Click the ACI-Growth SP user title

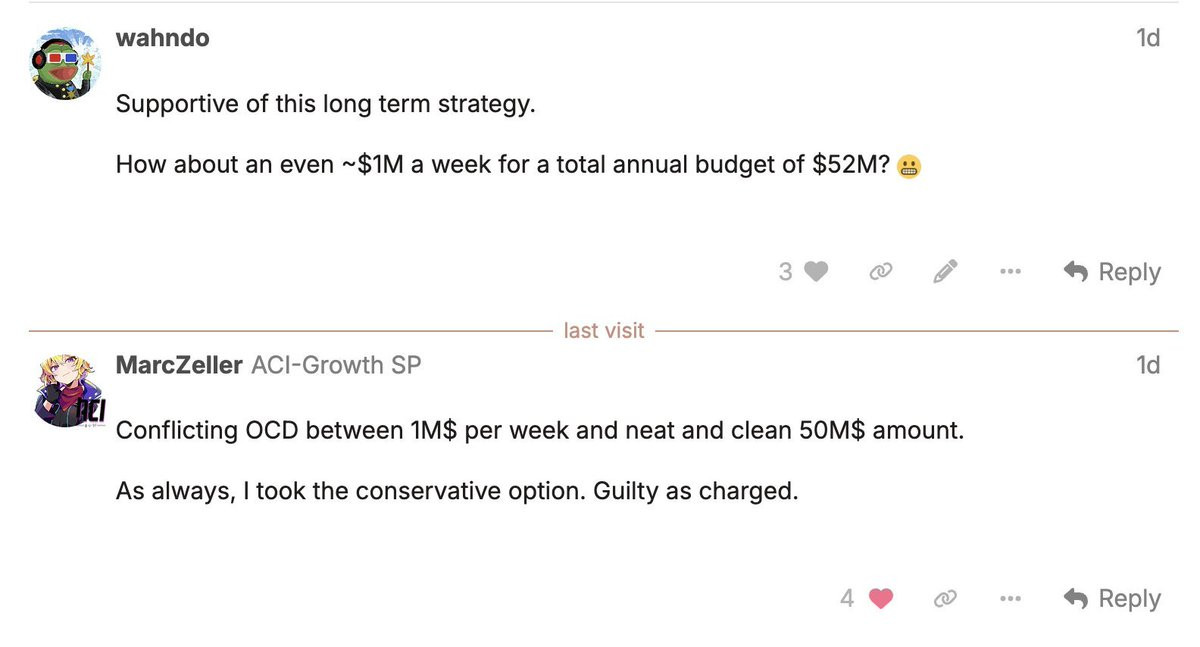pos(336,365)
